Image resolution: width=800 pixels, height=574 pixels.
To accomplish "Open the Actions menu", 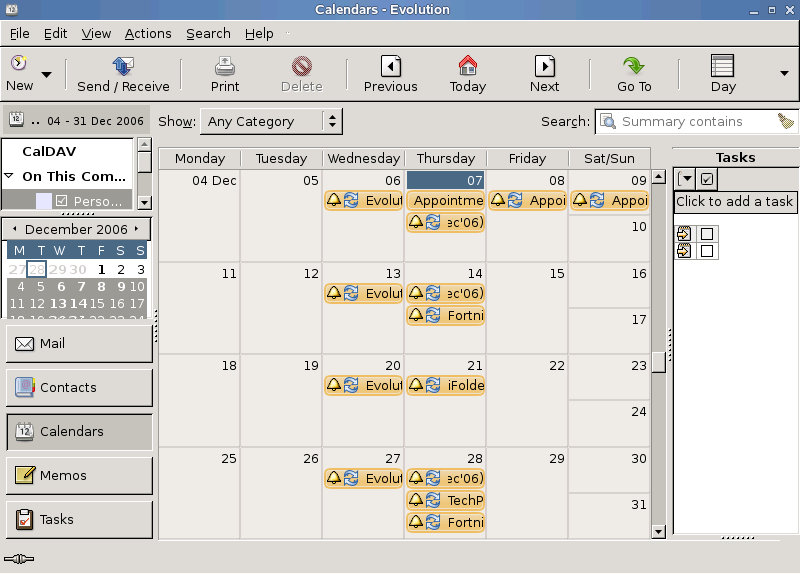I will (x=148, y=33).
